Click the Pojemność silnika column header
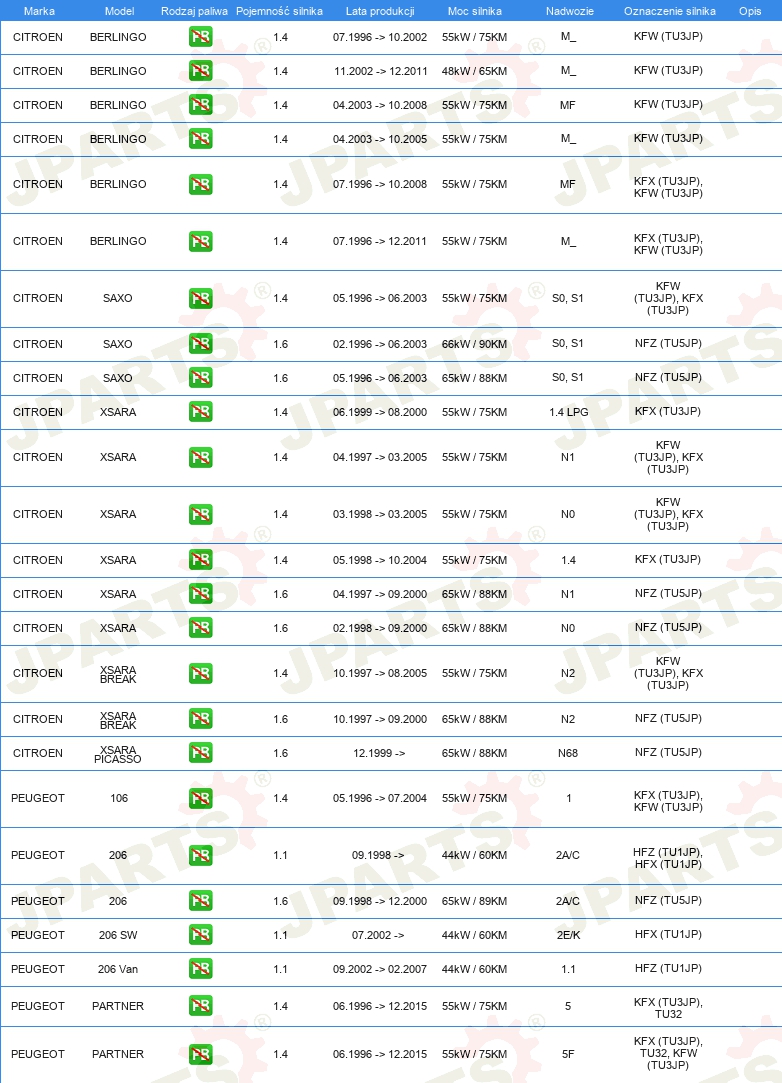This screenshot has height=1083, width=782. point(279,11)
